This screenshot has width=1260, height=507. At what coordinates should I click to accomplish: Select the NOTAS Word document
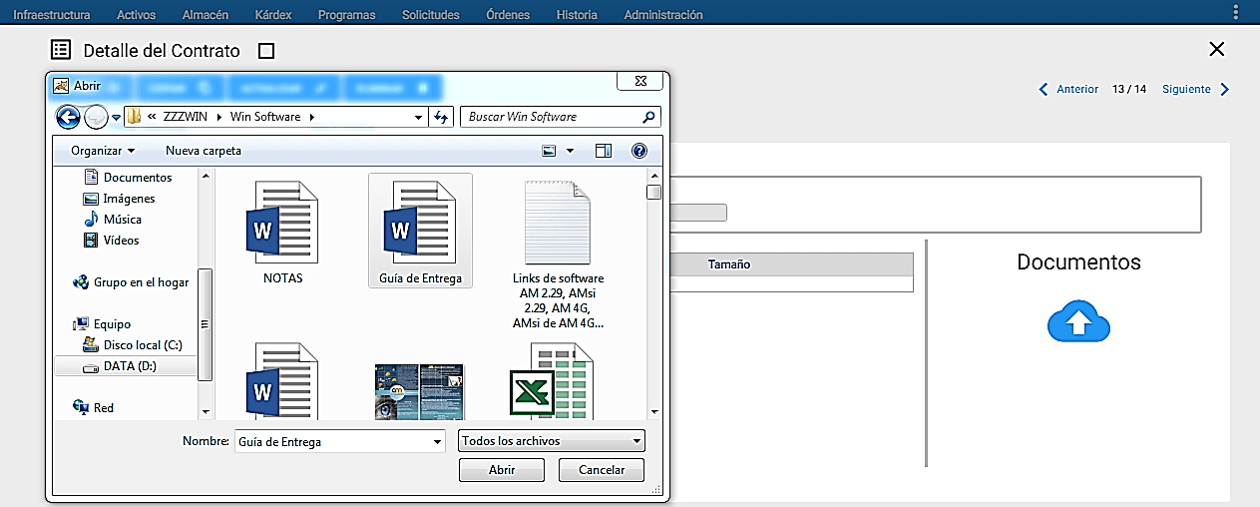click(x=283, y=232)
